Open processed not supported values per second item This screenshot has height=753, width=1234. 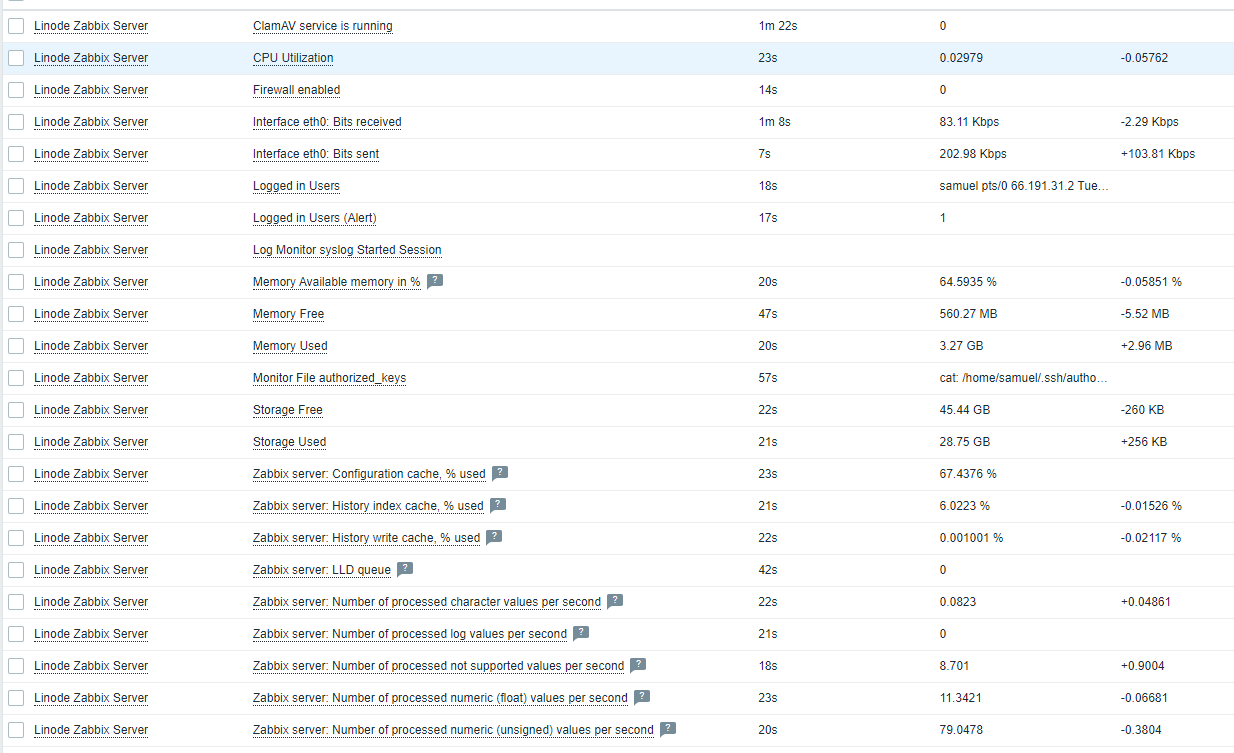point(438,666)
